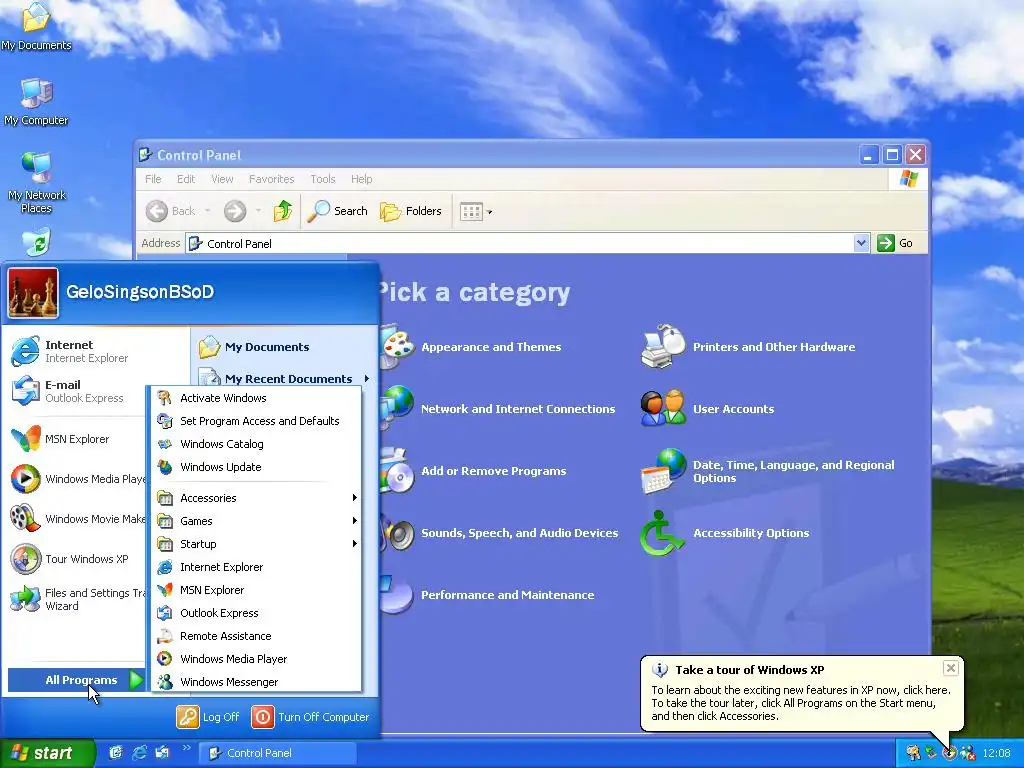The width and height of the screenshot is (1024, 768).
Task: Open My Computer desktop icon
Action: point(36,102)
